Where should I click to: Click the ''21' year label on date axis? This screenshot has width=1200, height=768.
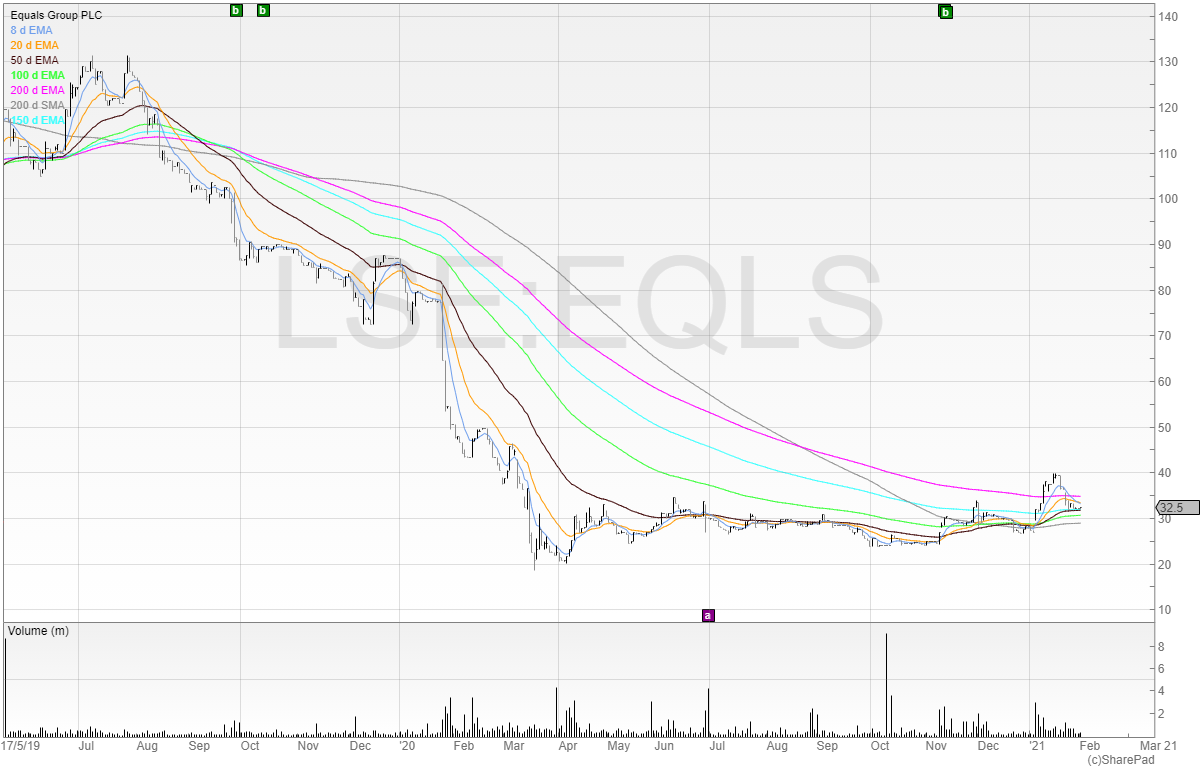point(1036,746)
